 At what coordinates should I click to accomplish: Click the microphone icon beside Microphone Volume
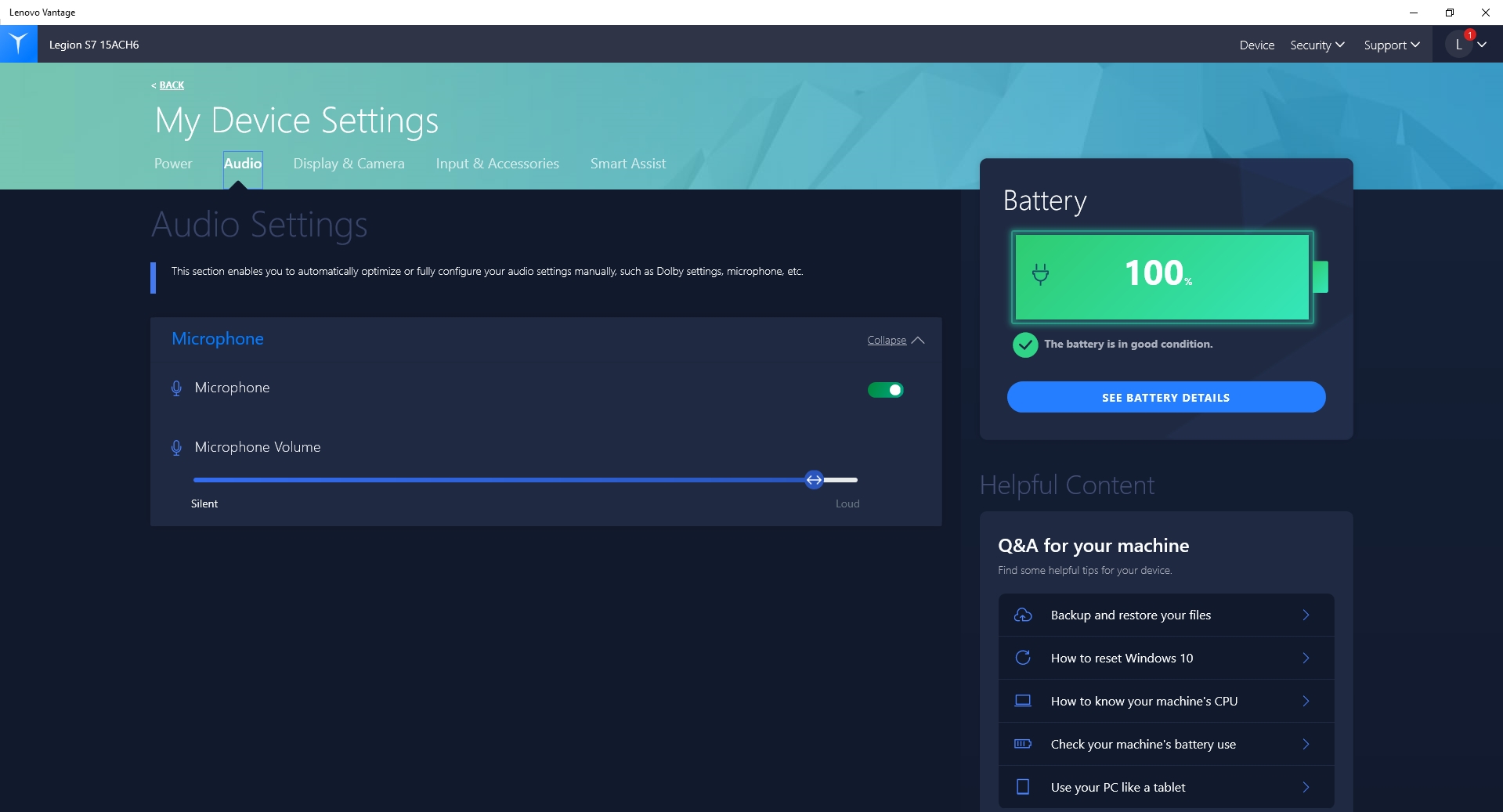(x=176, y=447)
